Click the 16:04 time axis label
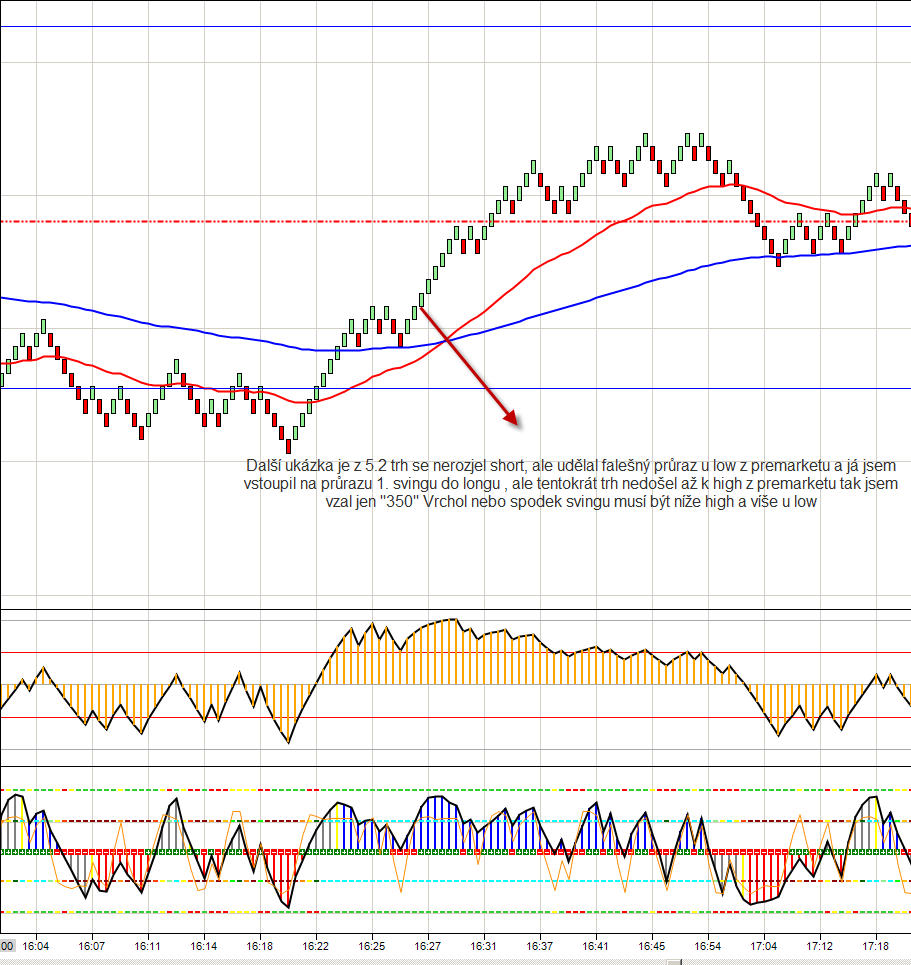The image size is (911, 965). pyautogui.click(x=36, y=946)
